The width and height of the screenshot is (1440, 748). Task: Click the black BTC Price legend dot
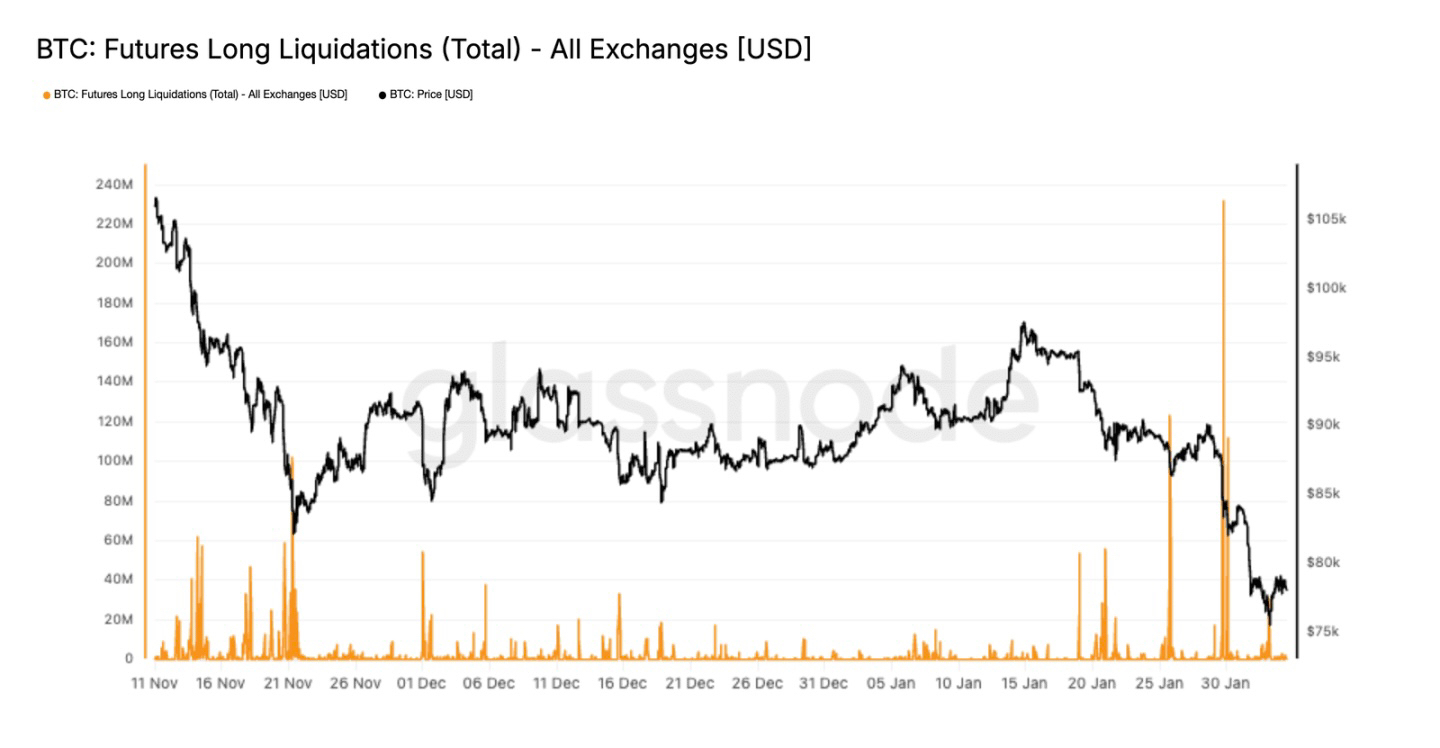pyautogui.click(x=382, y=95)
